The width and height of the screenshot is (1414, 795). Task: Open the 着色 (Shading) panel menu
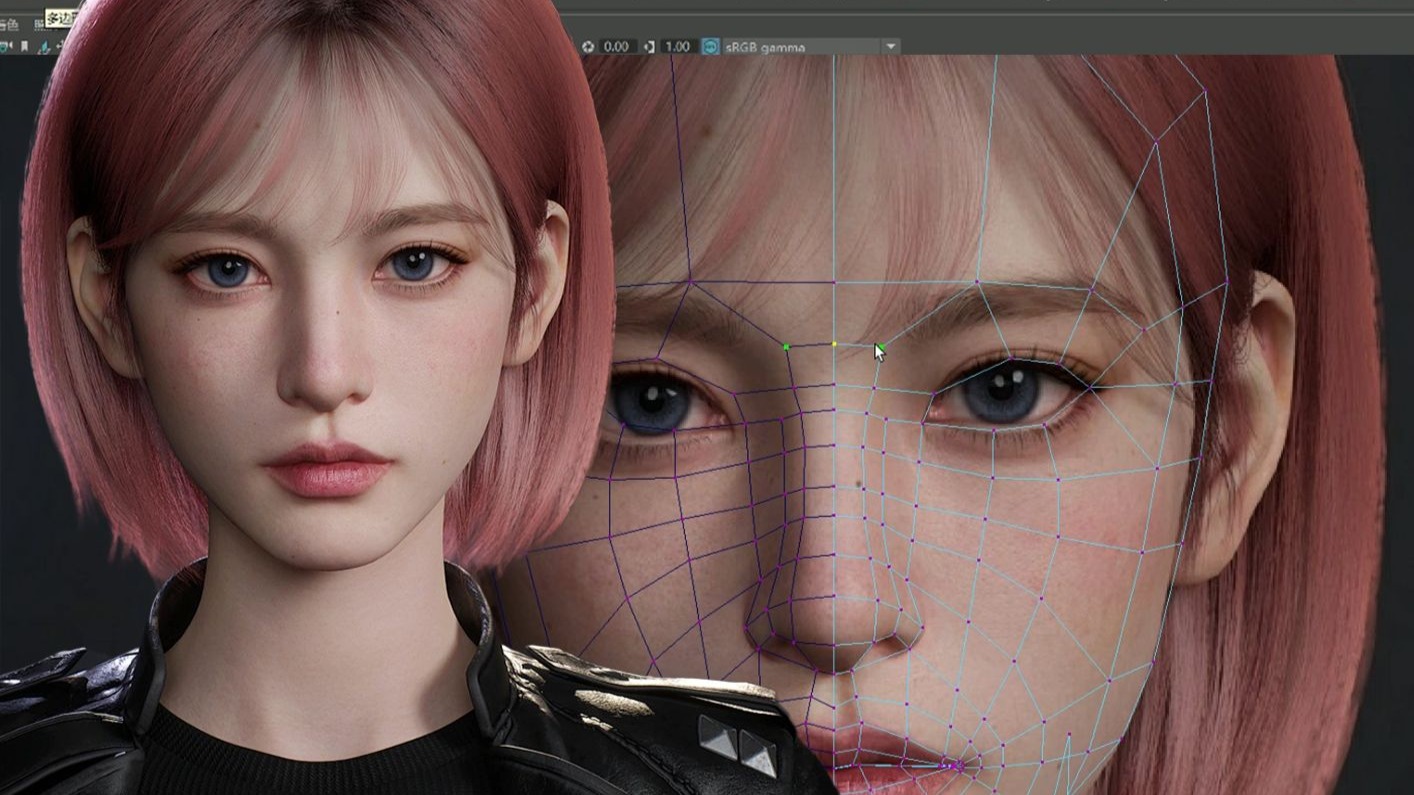click(x=8, y=24)
